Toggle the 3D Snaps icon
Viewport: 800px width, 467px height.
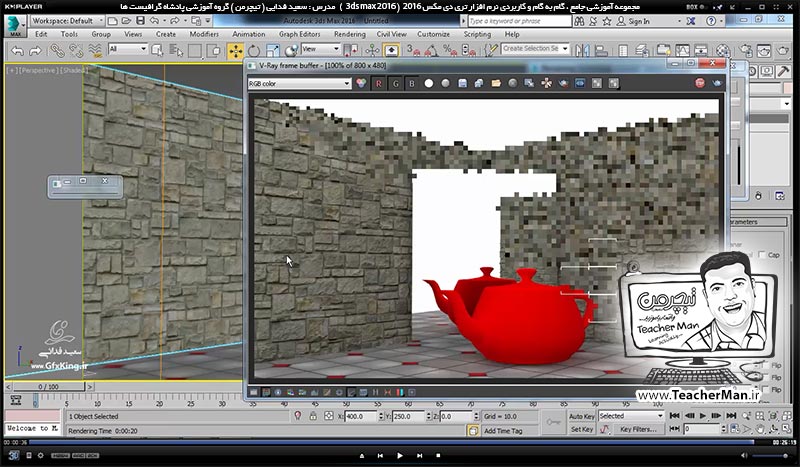(412, 50)
